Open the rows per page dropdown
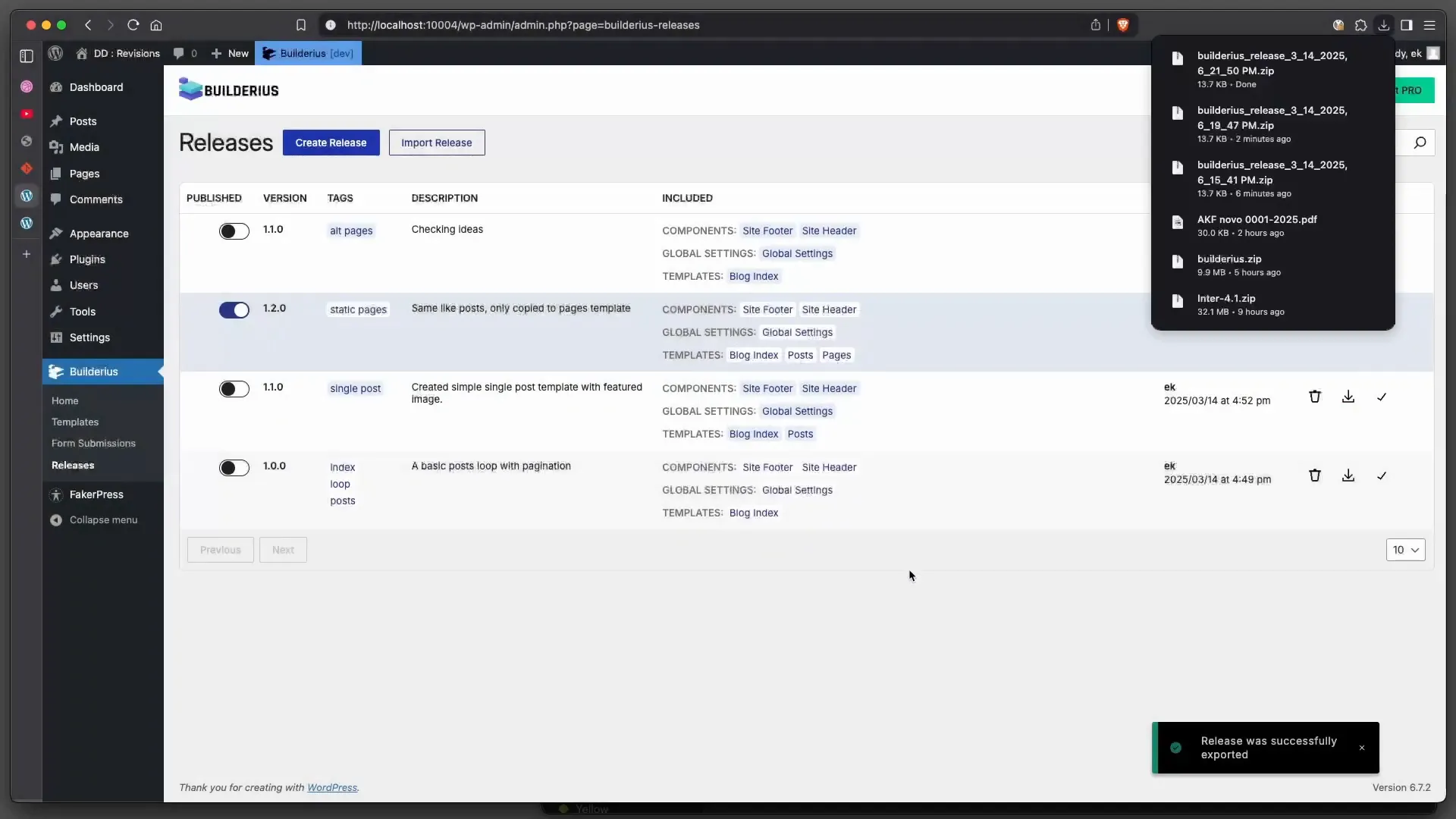Viewport: 1456px width, 819px height. pyautogui.click(x=1404, y=550)
